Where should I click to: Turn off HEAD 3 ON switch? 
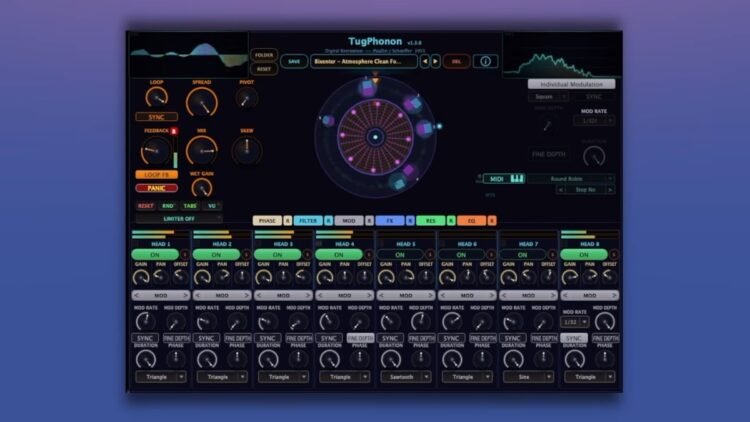(277, 255)
